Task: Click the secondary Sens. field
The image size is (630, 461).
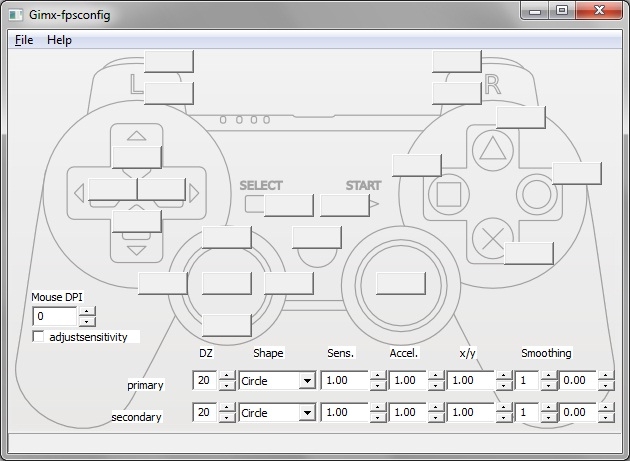Action: 345,412
